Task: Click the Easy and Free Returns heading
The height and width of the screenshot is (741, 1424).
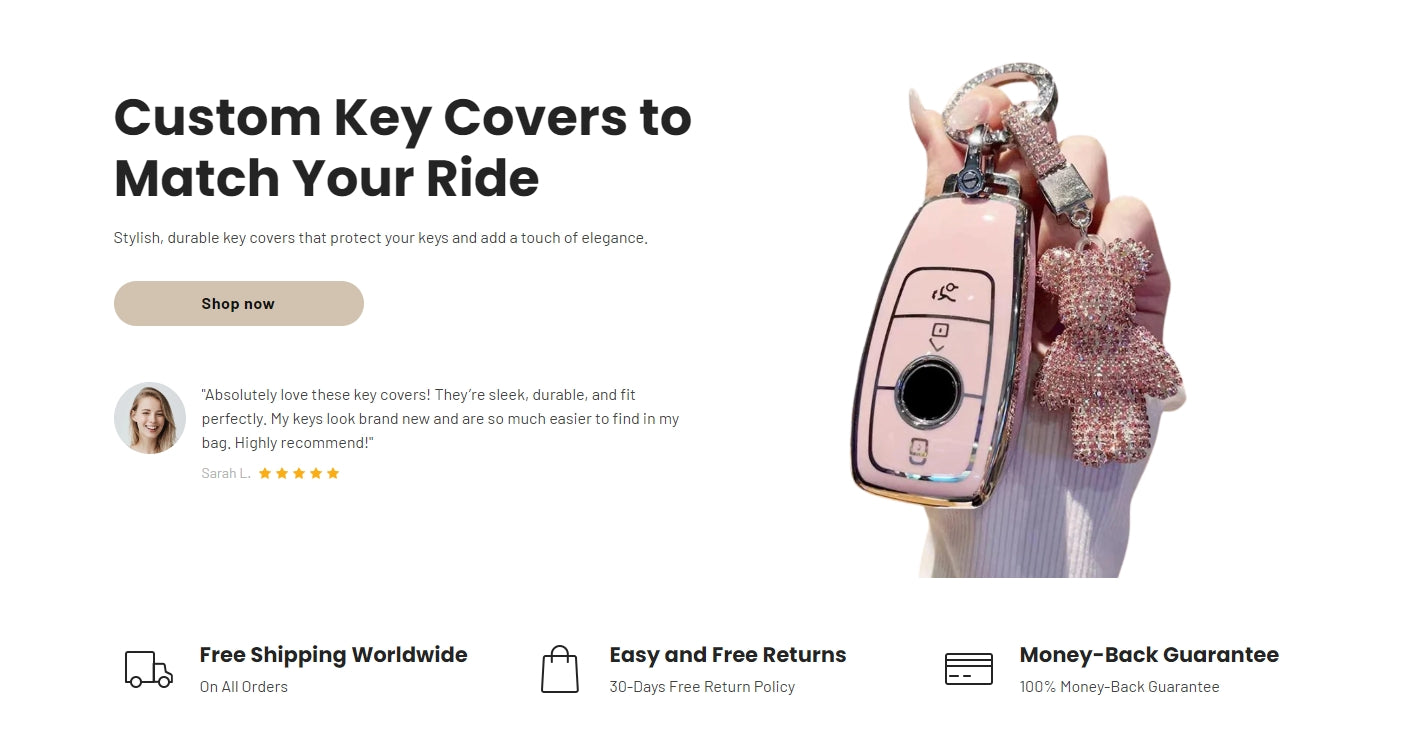Action: pyautogui.click(x=728, y=655)
